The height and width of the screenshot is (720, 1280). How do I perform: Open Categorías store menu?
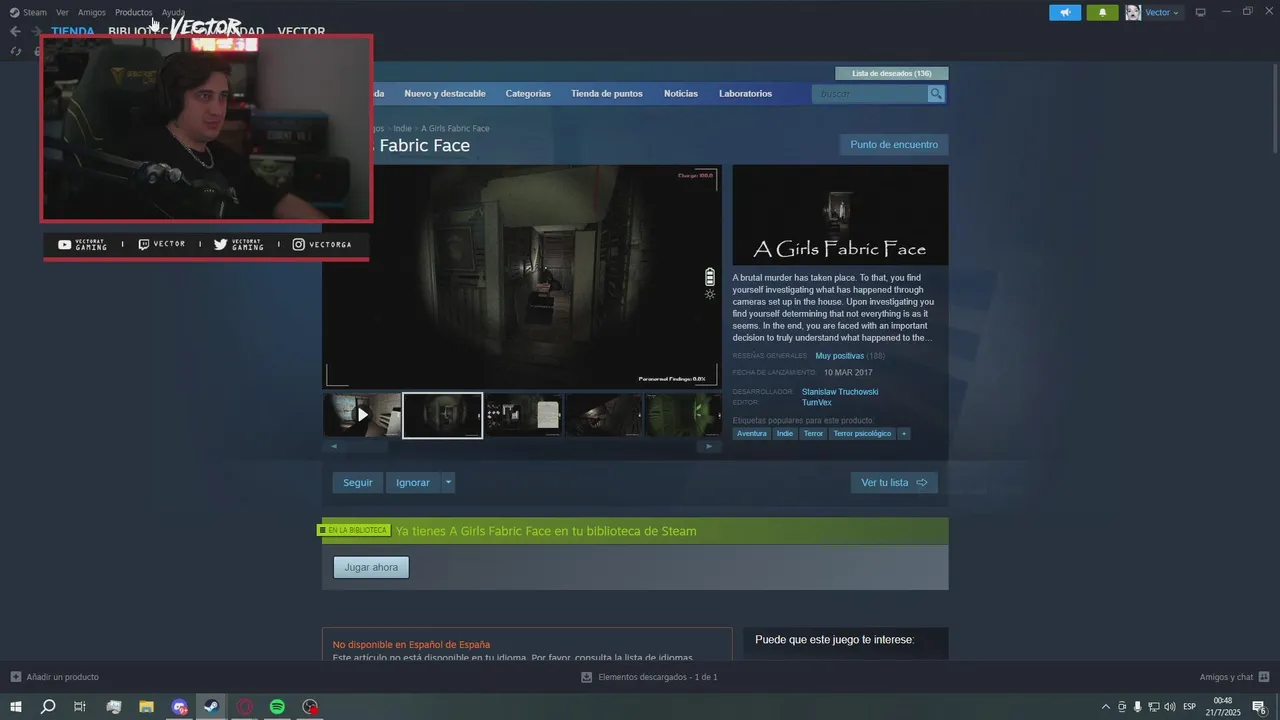click(528, 93)
